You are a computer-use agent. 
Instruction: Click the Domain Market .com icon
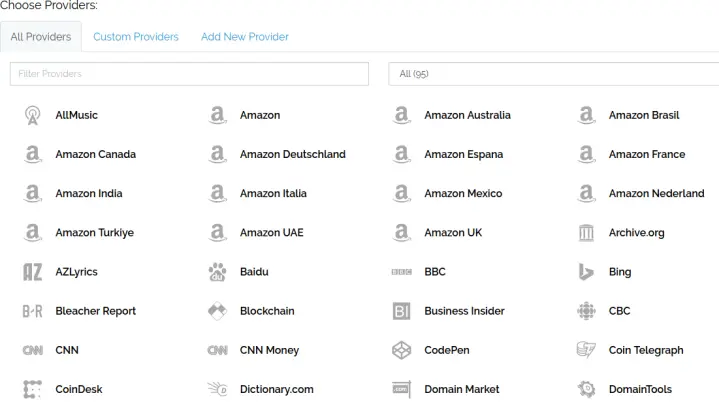point(402,390)
